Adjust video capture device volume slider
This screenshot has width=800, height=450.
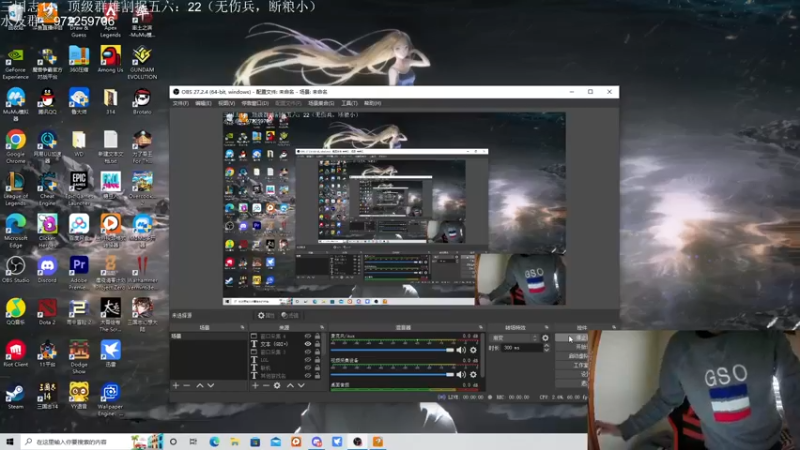(x=392, y=374)
